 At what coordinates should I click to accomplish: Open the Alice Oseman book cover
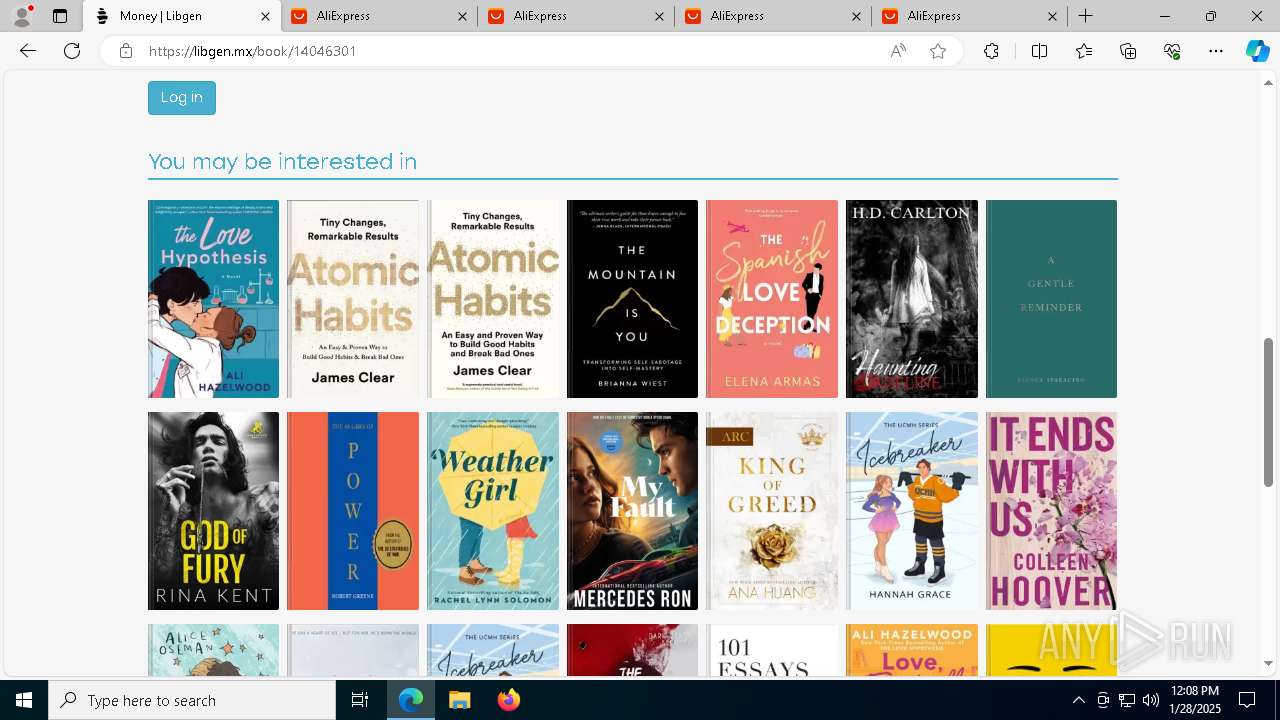[213, 650]
